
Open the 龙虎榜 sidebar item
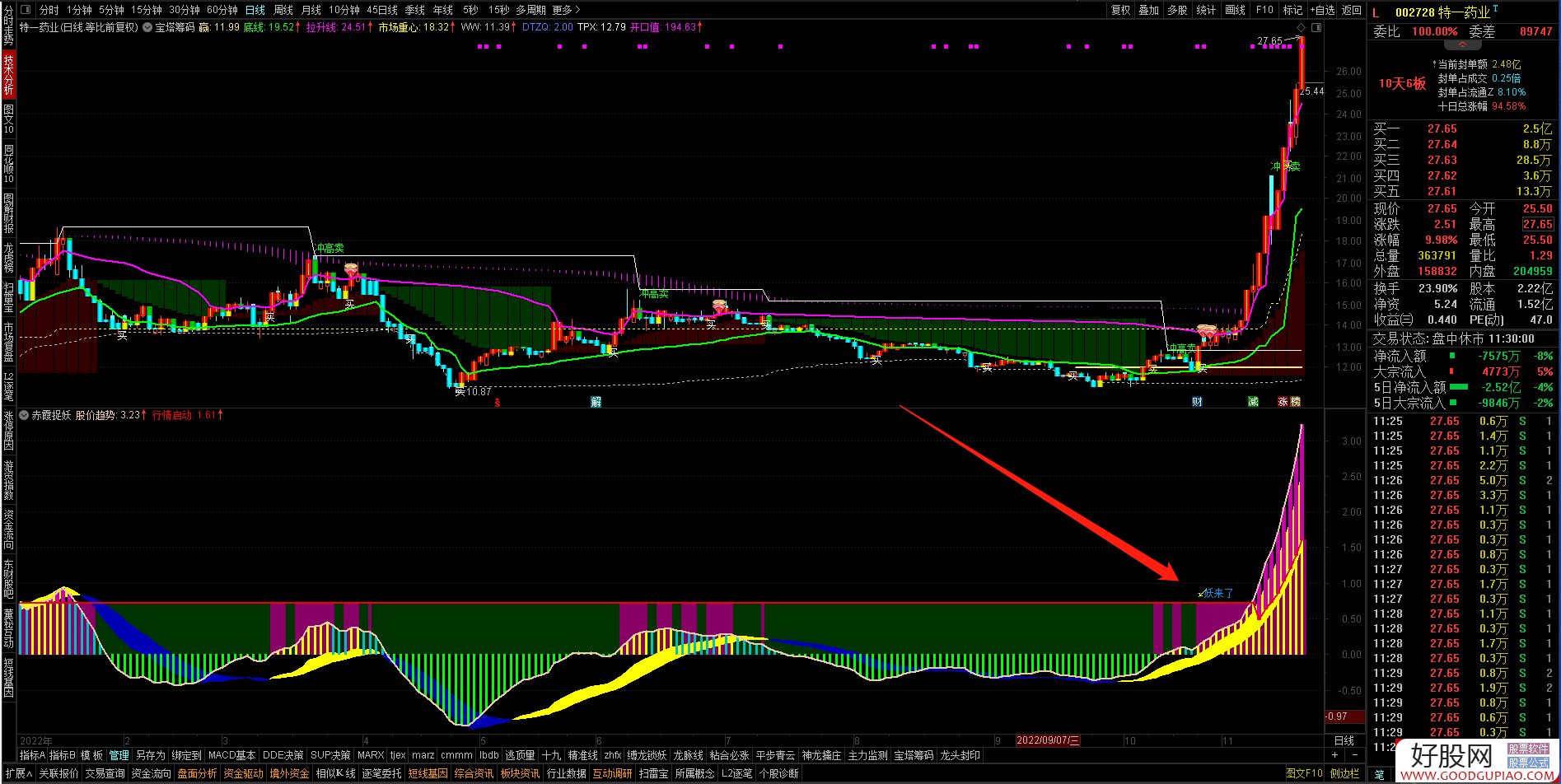[8, 257]
